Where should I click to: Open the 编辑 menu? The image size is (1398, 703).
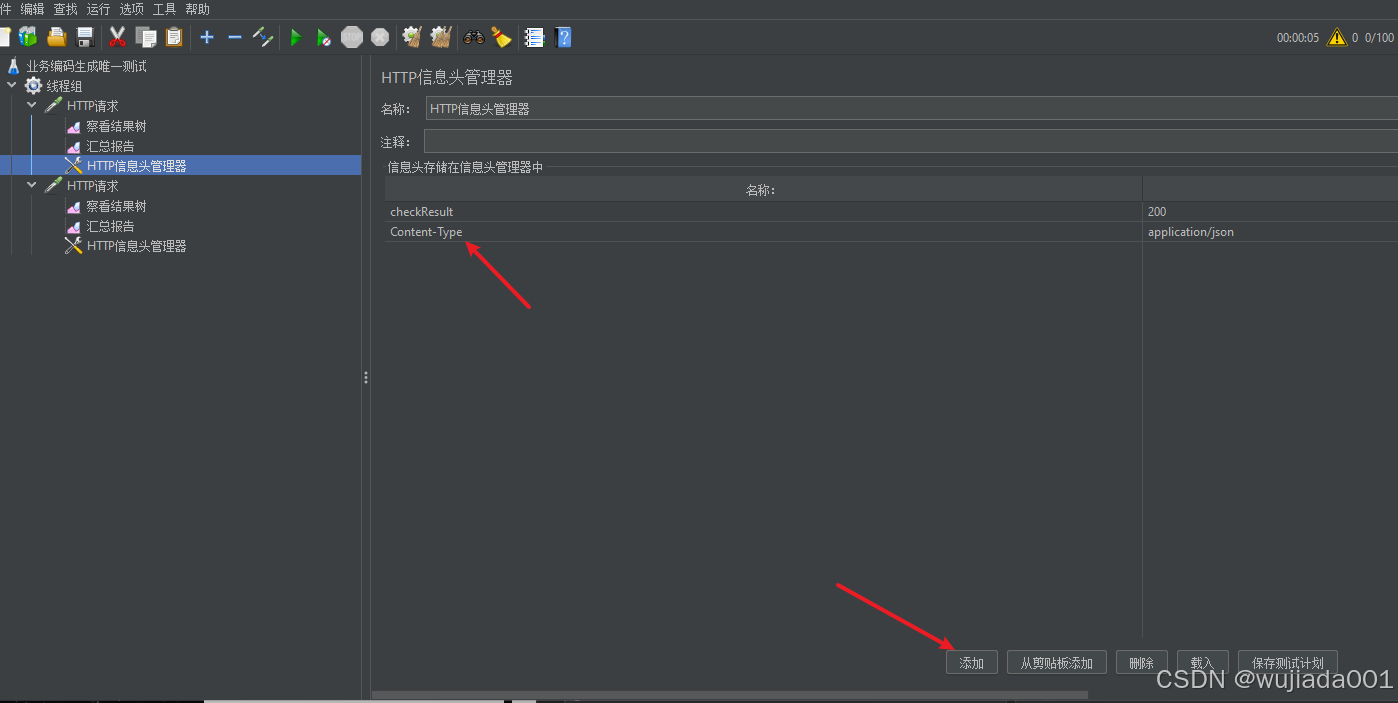[32, 9]
